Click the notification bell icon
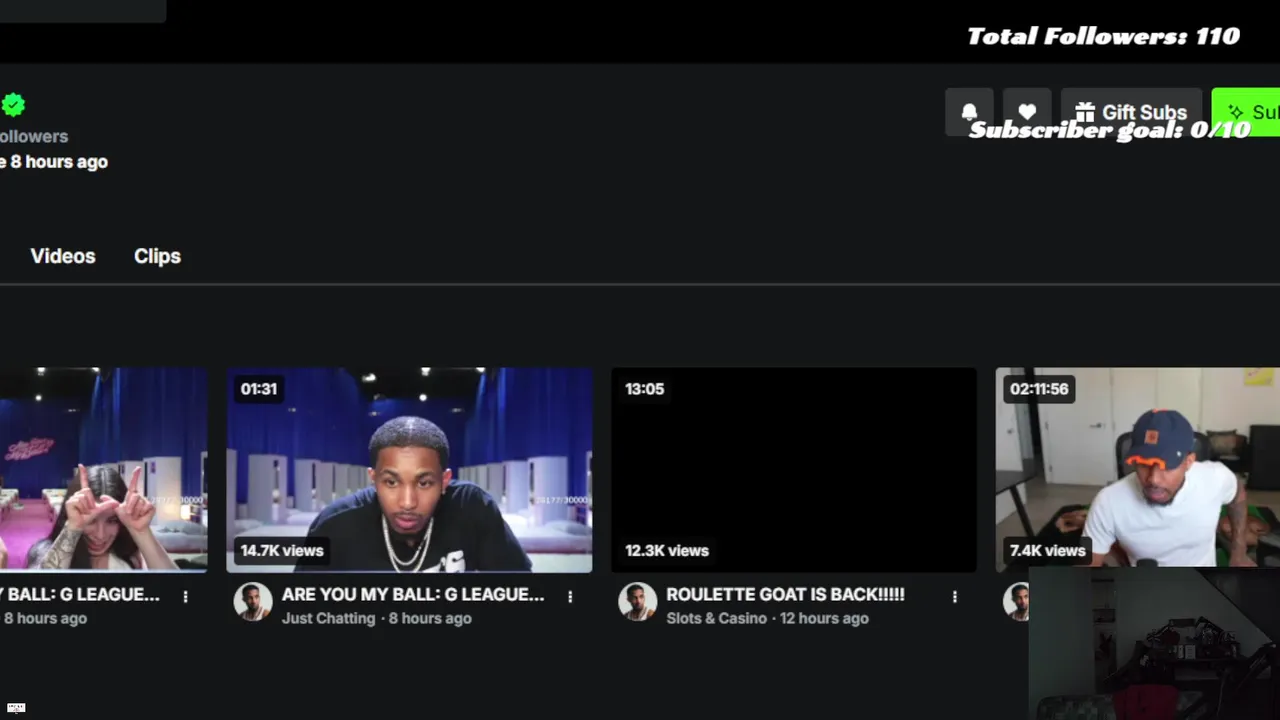Screen dimensions: 1280x720 [969, 112]
